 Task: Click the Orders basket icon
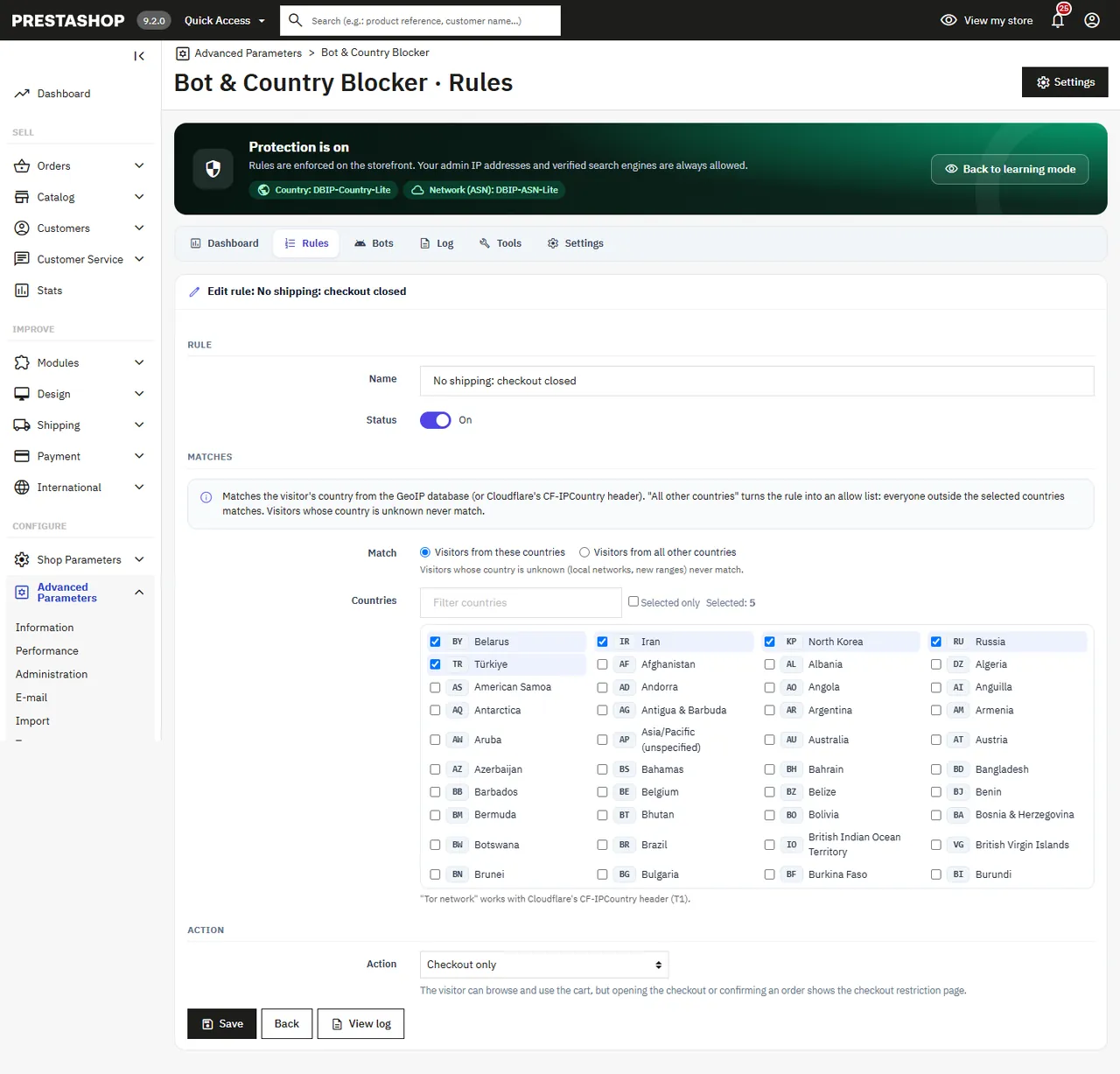[x=22, y=166]
